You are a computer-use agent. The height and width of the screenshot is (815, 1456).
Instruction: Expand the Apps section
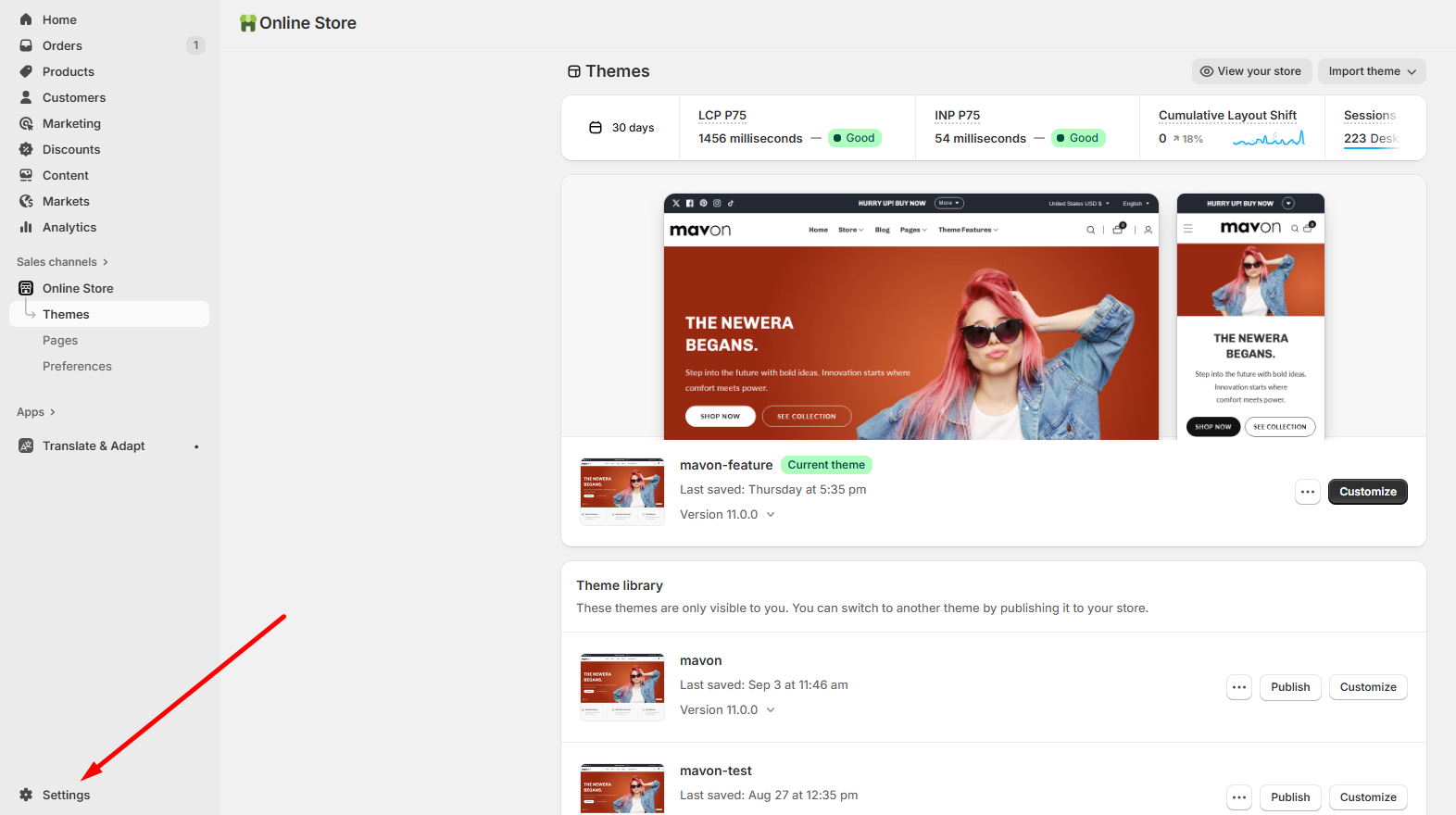click(36, 412)
